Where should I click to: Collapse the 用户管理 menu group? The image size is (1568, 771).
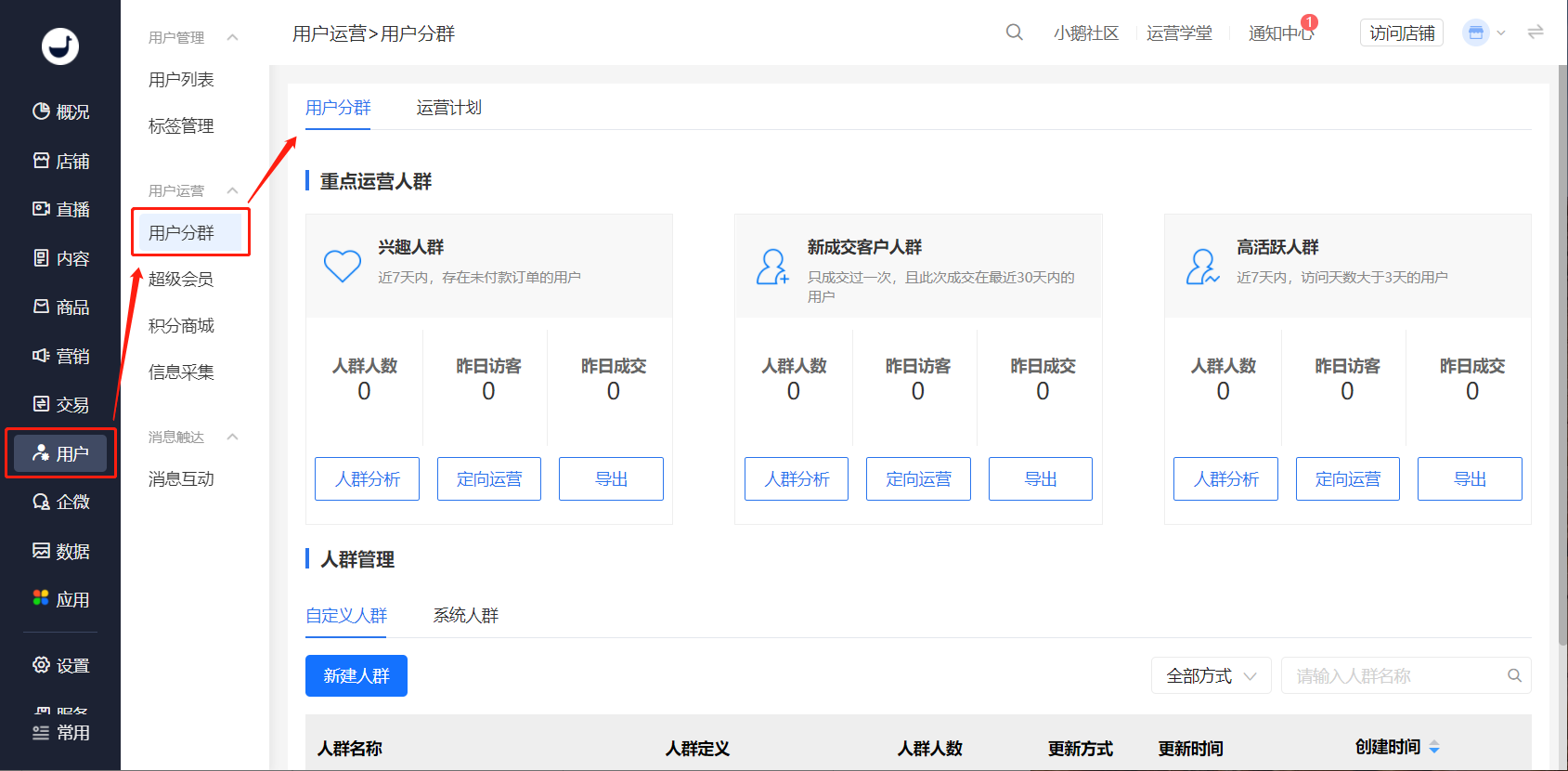click(x=233, y=37)
